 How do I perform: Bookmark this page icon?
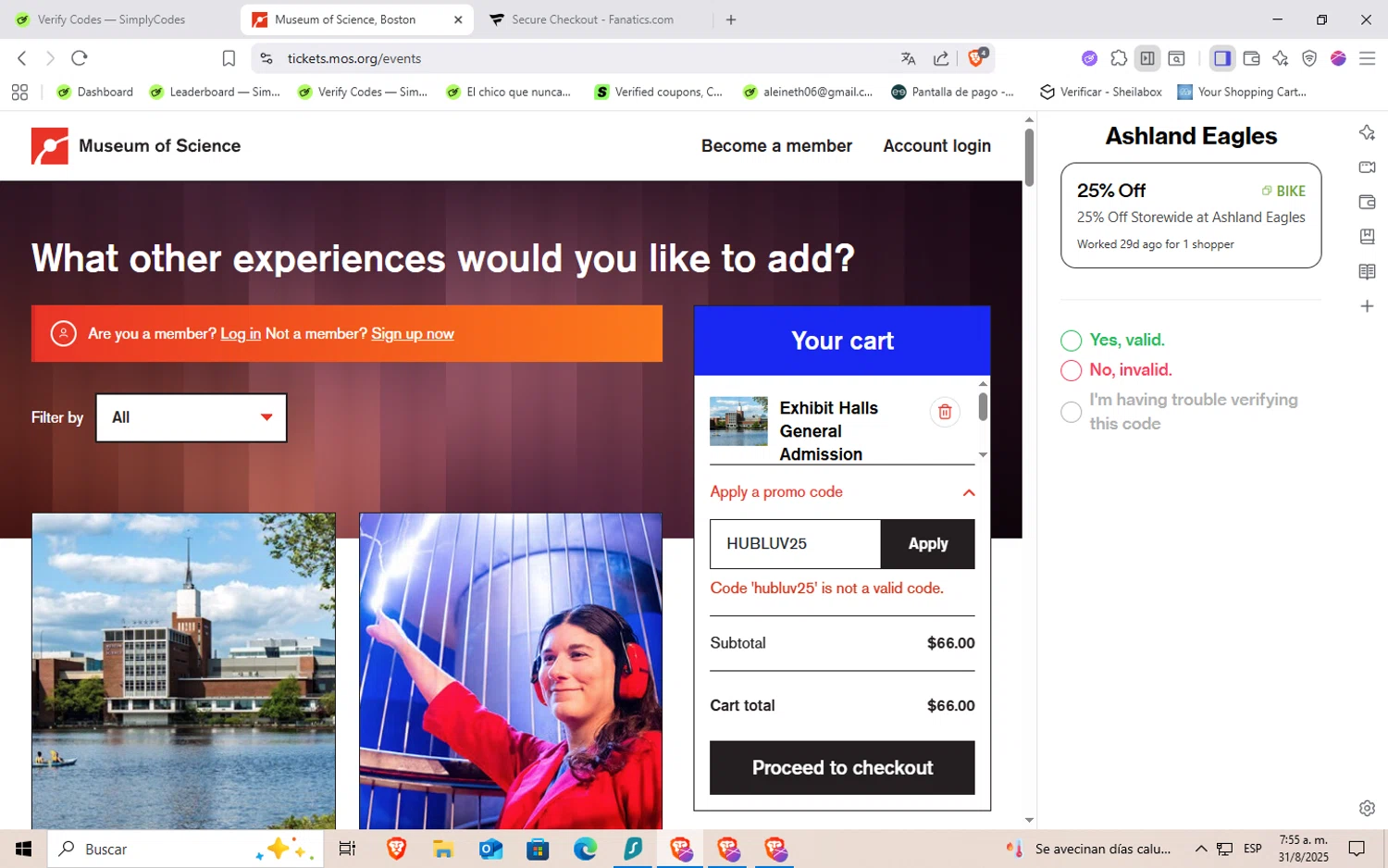pos(229,58)
